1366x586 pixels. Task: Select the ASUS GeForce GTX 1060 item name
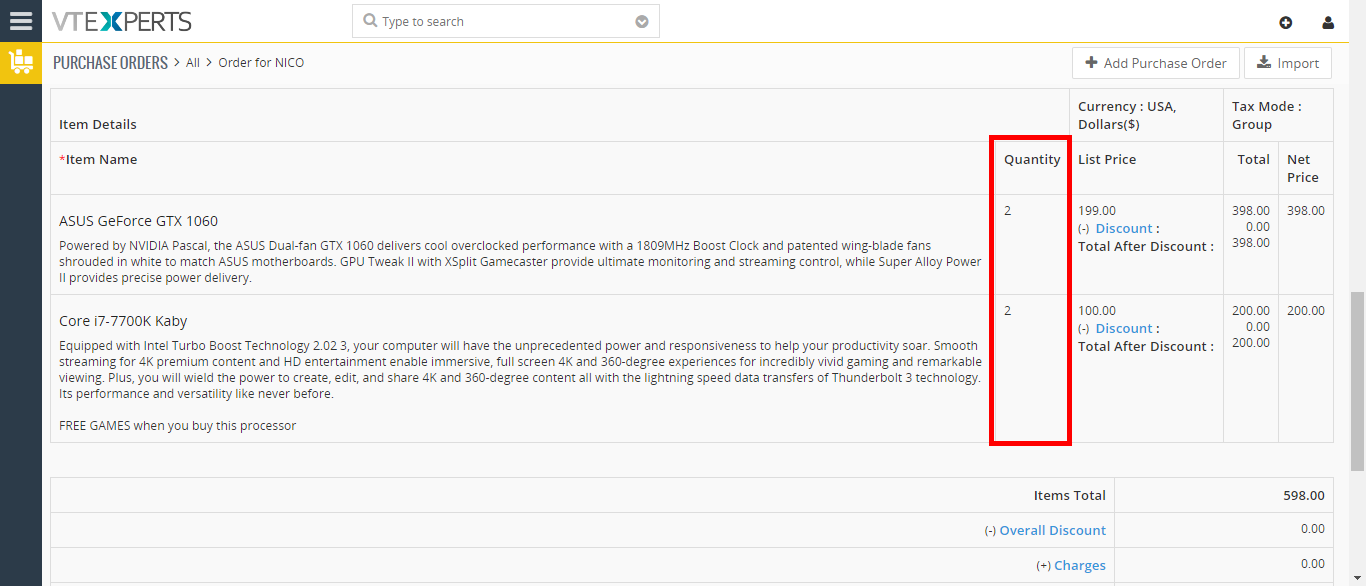pos(138,221)
